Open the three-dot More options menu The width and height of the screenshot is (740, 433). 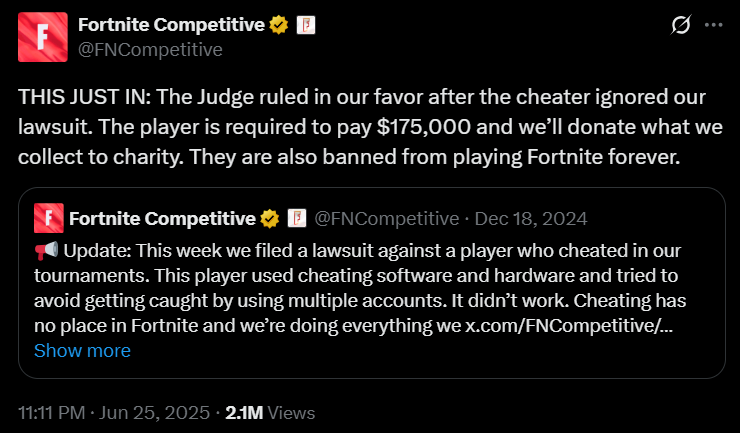pos(712,25)
